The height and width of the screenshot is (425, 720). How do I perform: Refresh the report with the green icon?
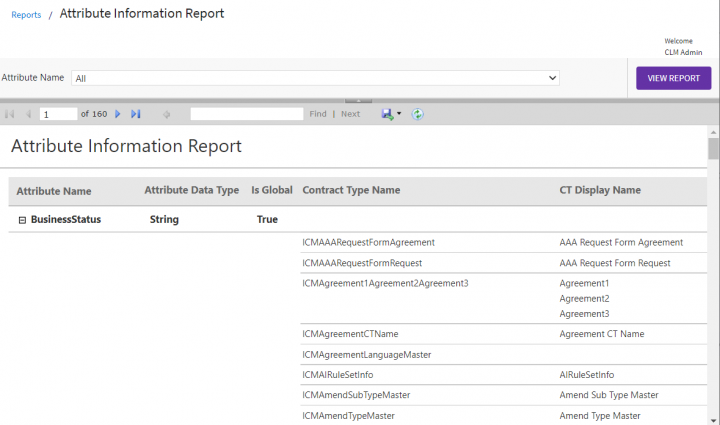(418, 114)
